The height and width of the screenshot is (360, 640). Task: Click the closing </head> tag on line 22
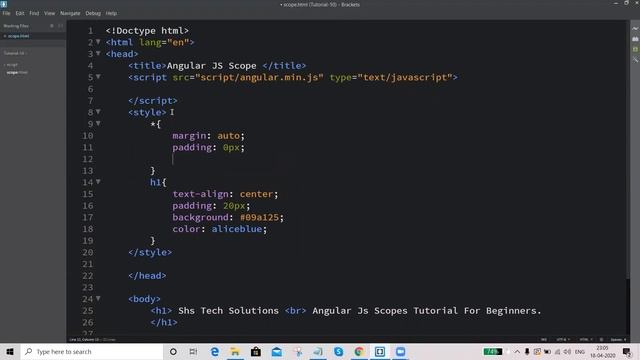(x=147, y=276)
